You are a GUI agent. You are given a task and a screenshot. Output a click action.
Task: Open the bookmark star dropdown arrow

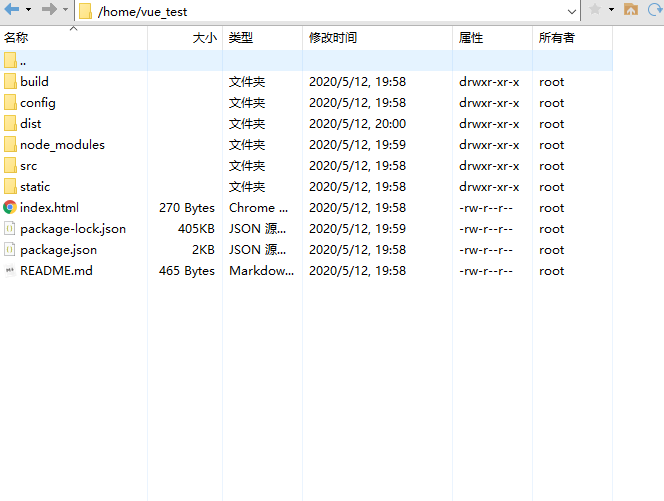click(611, 9)
